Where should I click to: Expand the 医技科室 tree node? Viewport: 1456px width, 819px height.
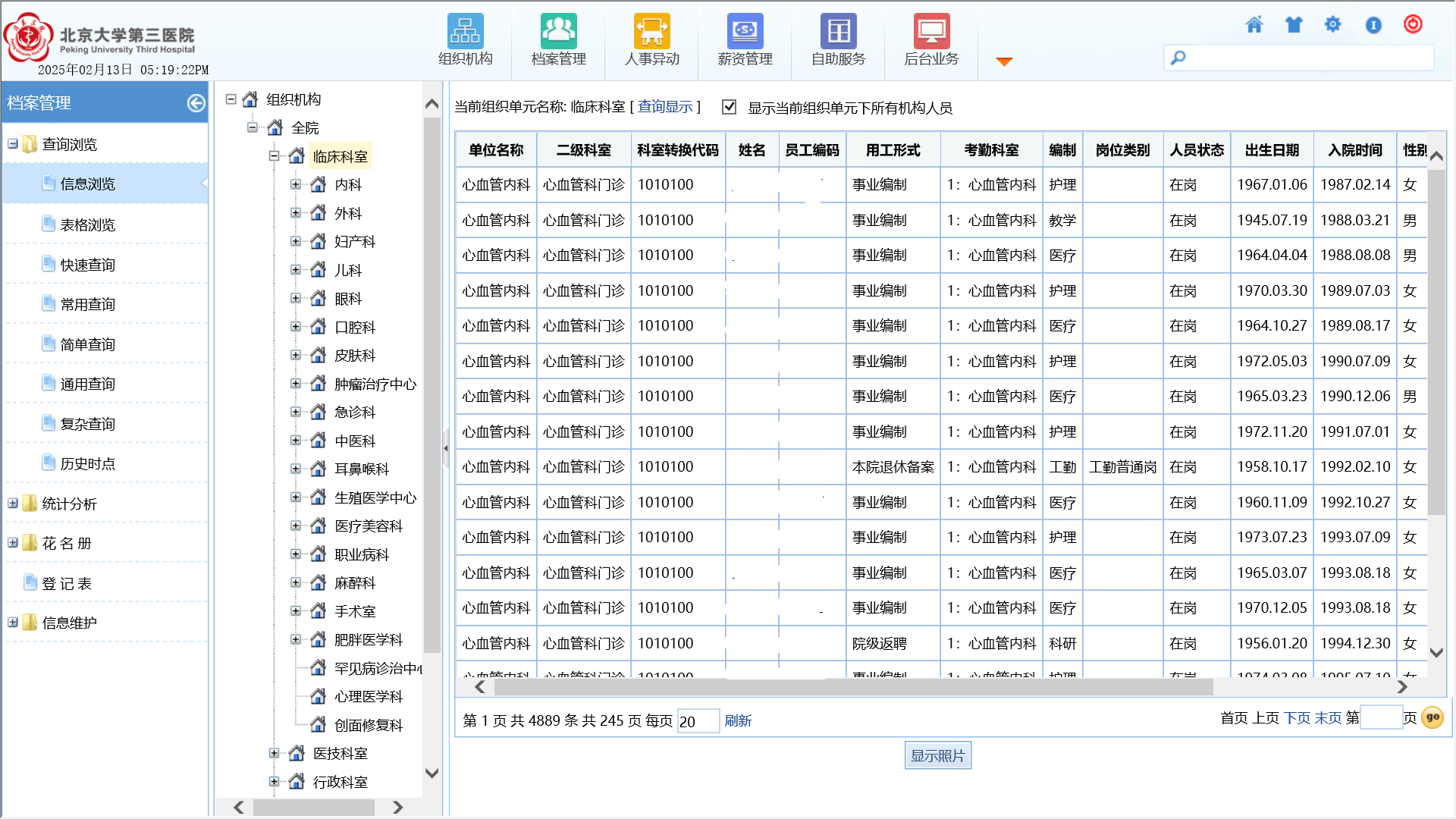coord(275,753)
